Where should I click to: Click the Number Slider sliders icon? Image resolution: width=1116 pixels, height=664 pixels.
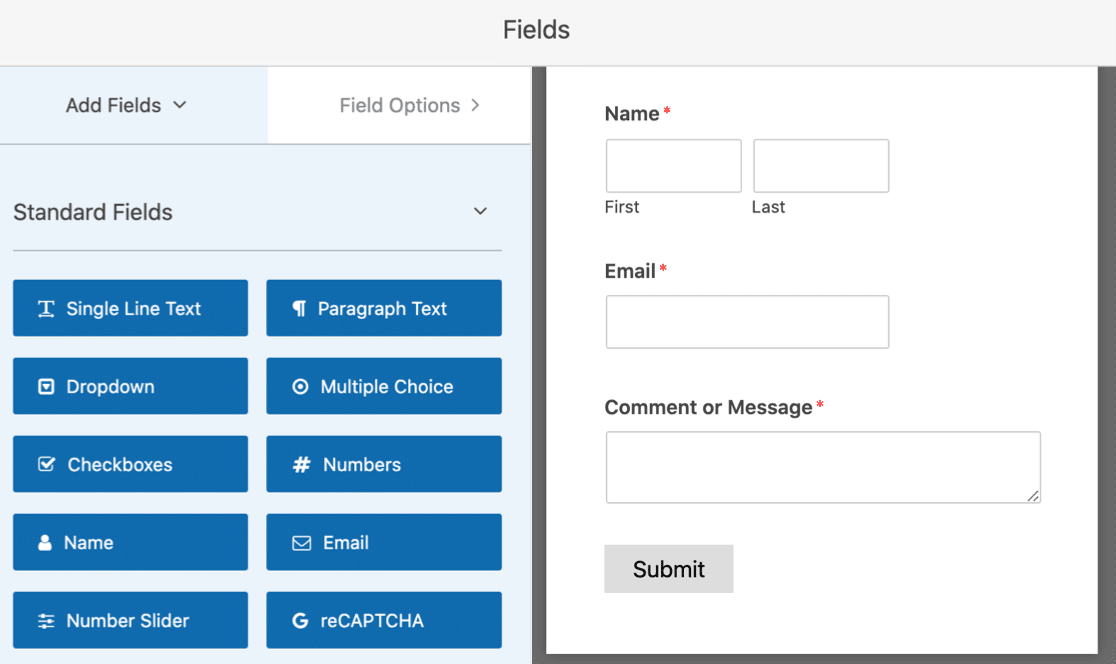[x=46, y=621]
